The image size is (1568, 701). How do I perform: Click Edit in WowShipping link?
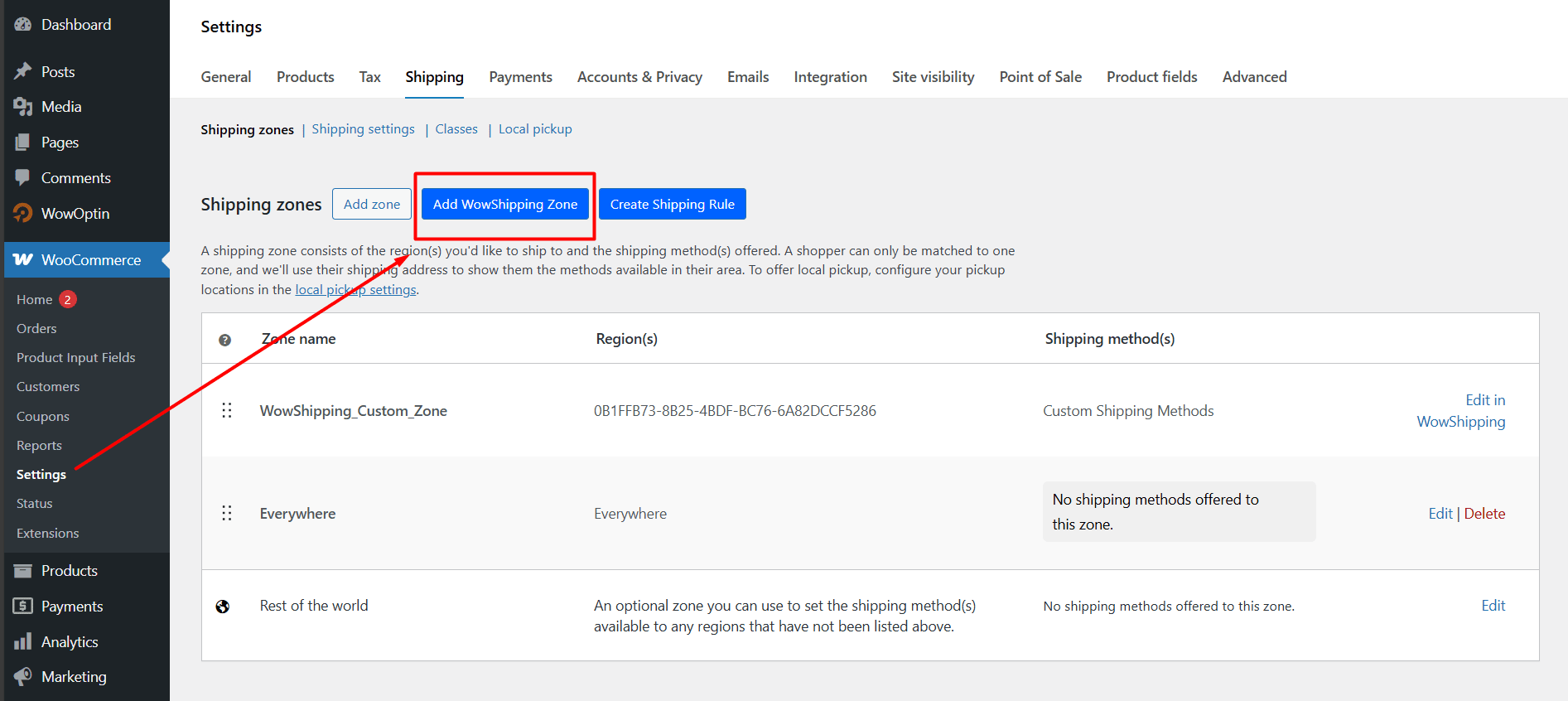click(x=1461, y=411)
